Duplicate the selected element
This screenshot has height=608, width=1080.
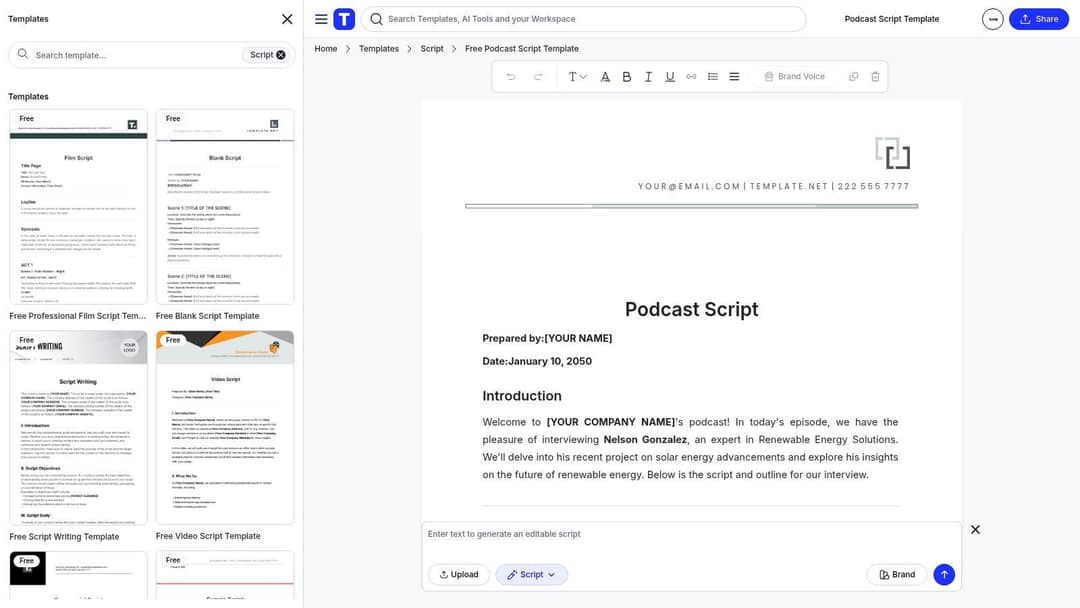pyautogui.click(x=853, y=76)
